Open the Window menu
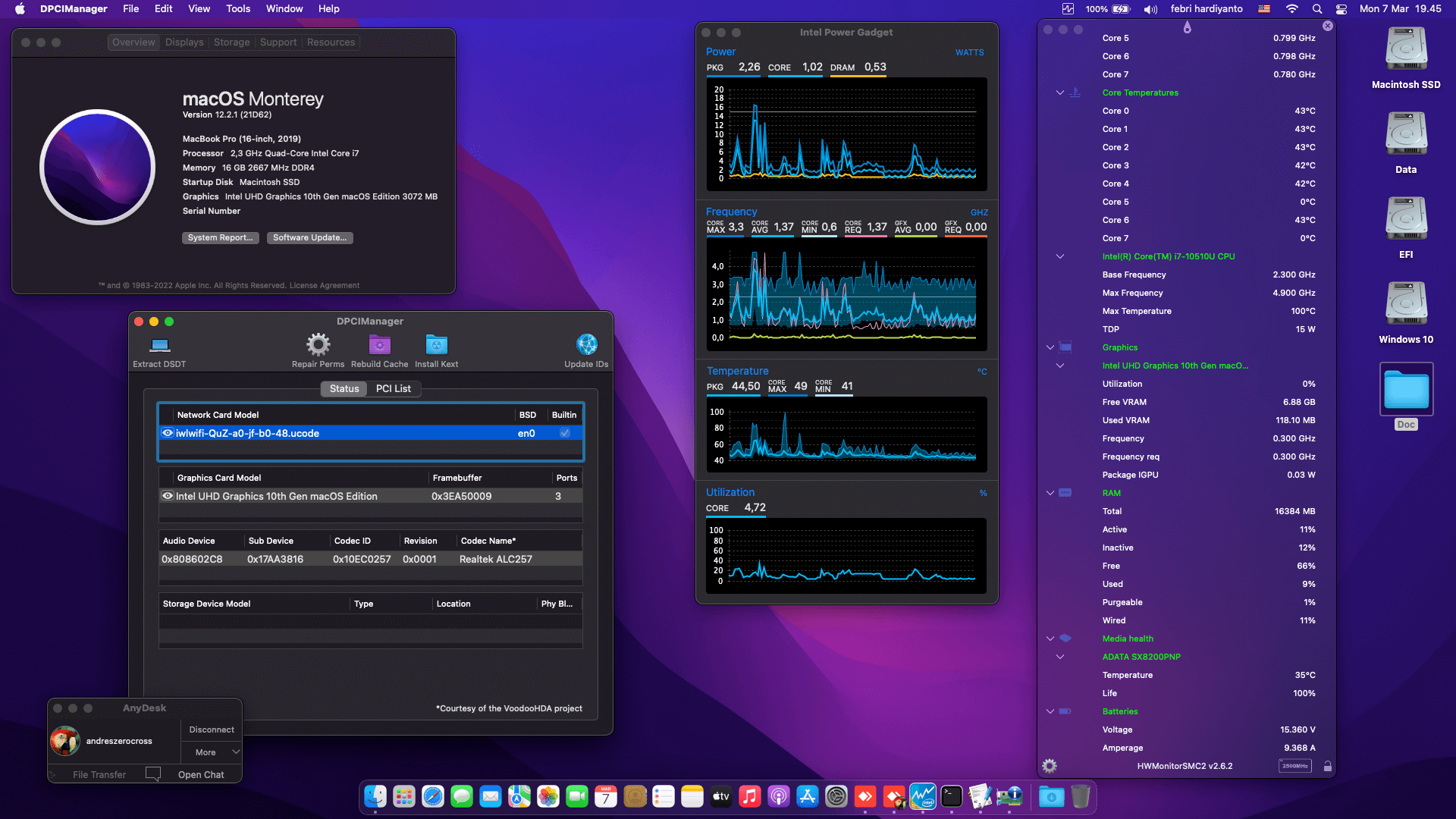 284,9
